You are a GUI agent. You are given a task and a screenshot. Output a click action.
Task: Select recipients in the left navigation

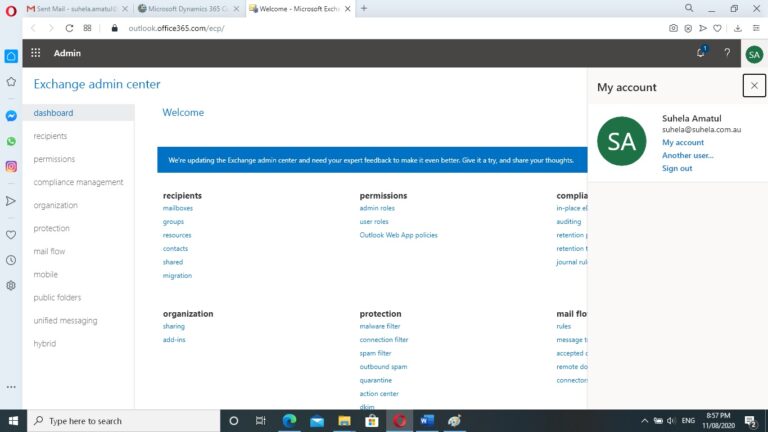50,136
